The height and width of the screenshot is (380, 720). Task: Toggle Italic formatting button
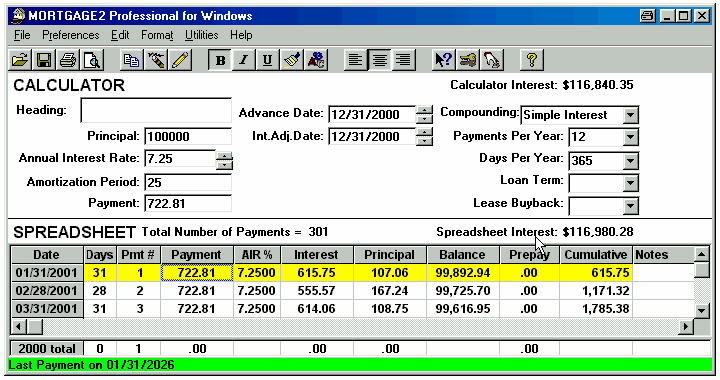pyautogui.click(x=244, y=60)
